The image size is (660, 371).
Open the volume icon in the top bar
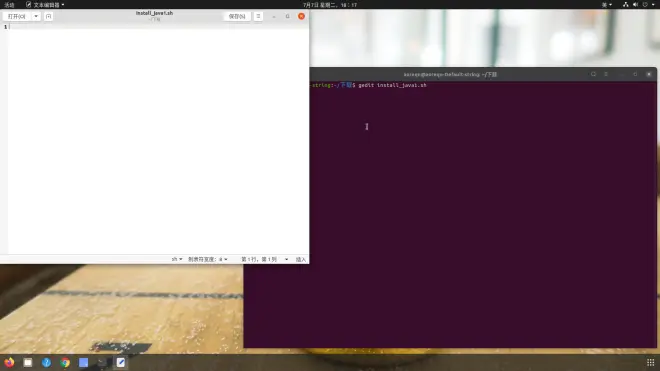pos(635,5)
